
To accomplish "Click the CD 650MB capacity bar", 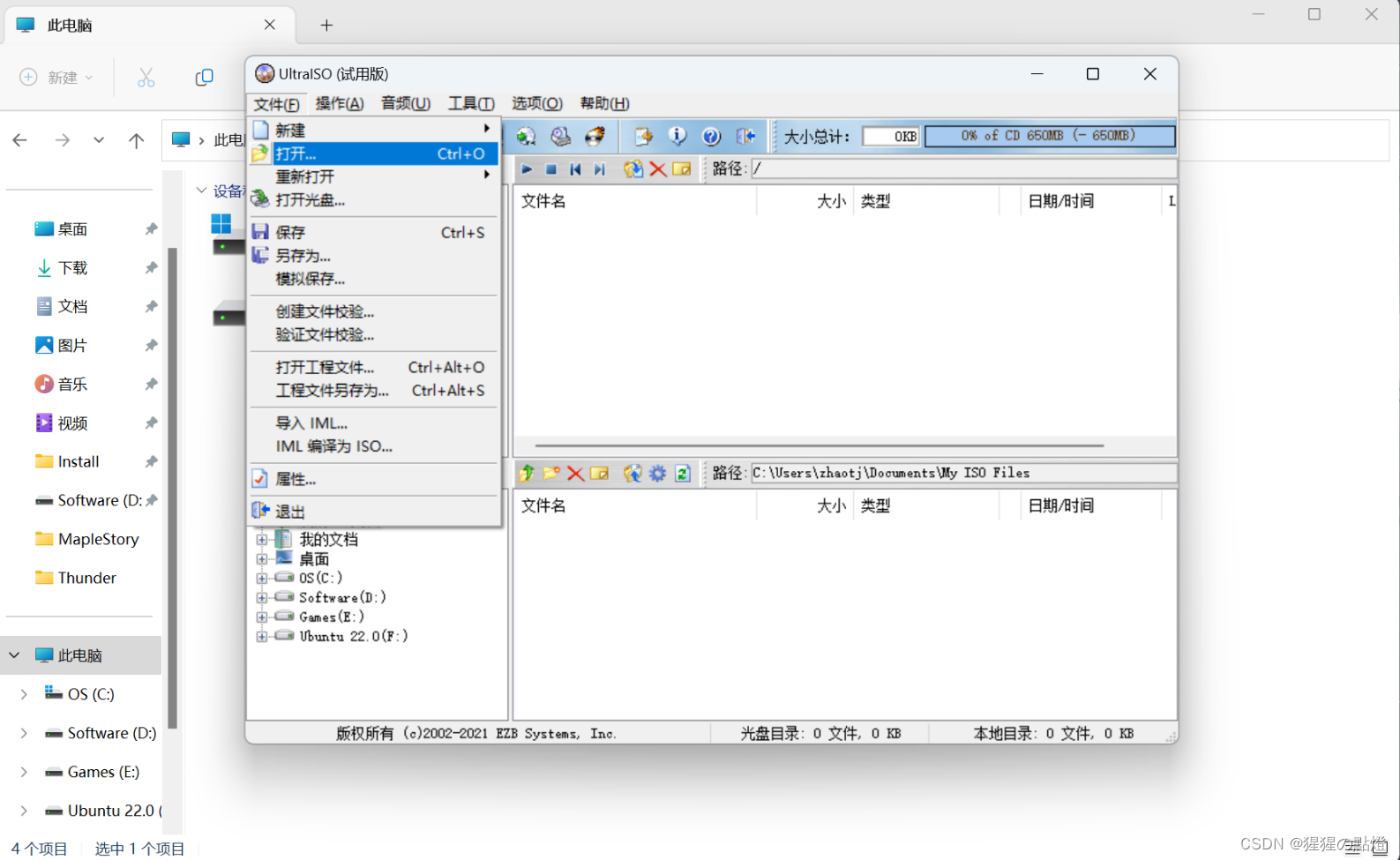I will [x=1050, y=136].
